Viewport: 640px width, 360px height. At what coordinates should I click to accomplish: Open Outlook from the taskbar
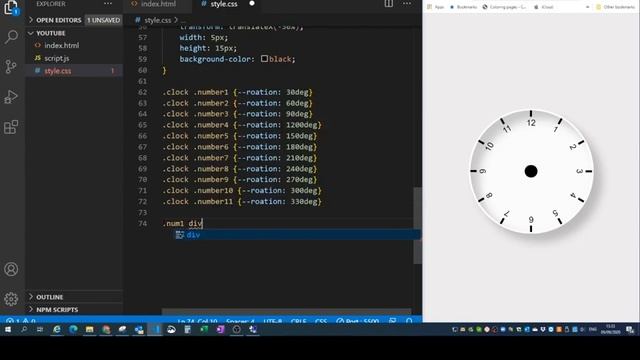pos(139,329)
